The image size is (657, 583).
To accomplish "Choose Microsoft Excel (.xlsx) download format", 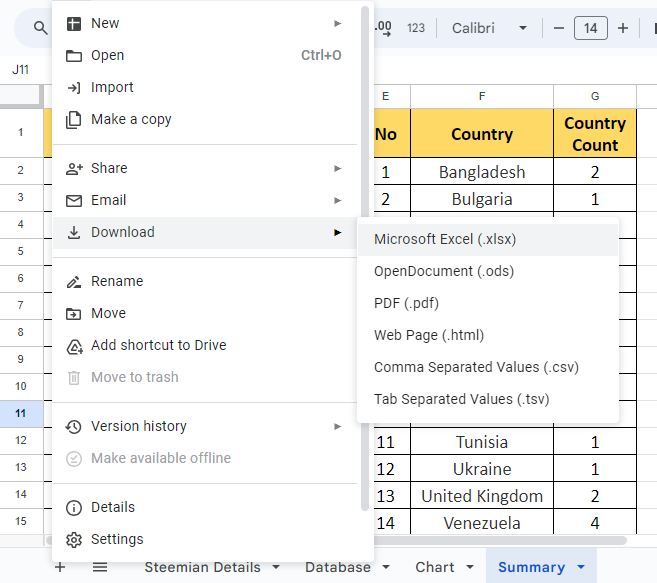I will 445,239.
